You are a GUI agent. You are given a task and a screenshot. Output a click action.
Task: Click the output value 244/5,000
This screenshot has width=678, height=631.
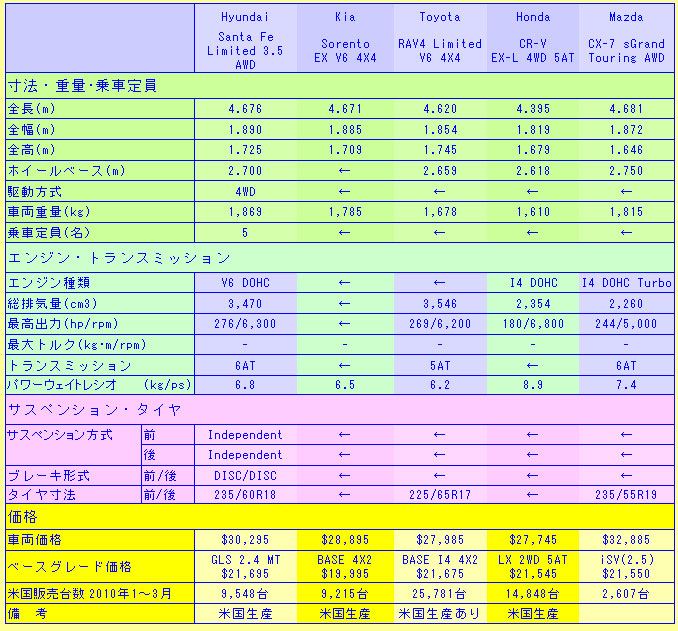pos(626,324)
